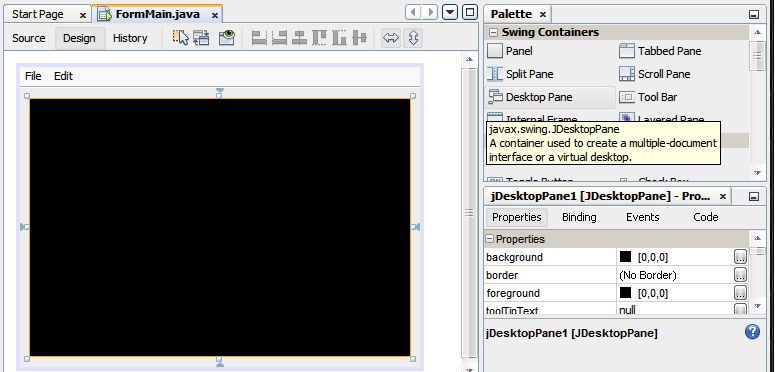775x372 pixels.
Task: Click the Center Vertically align icon
Action: [x=359, y=38]
